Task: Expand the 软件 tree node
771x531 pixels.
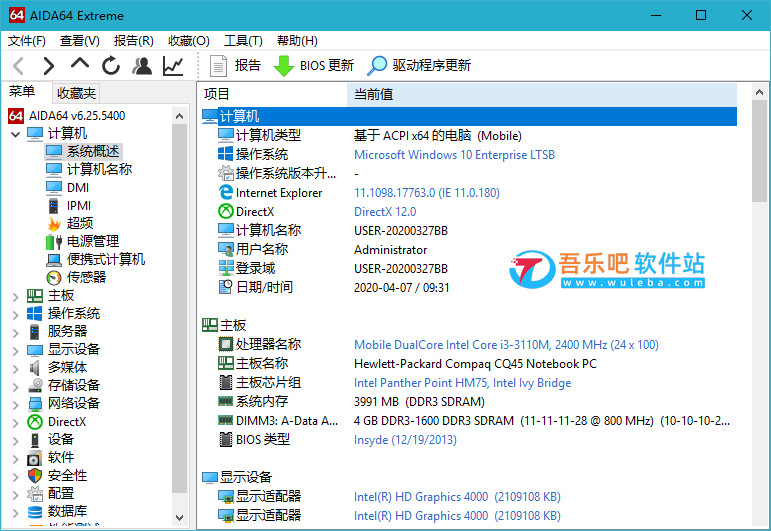Action: point(15,458)
